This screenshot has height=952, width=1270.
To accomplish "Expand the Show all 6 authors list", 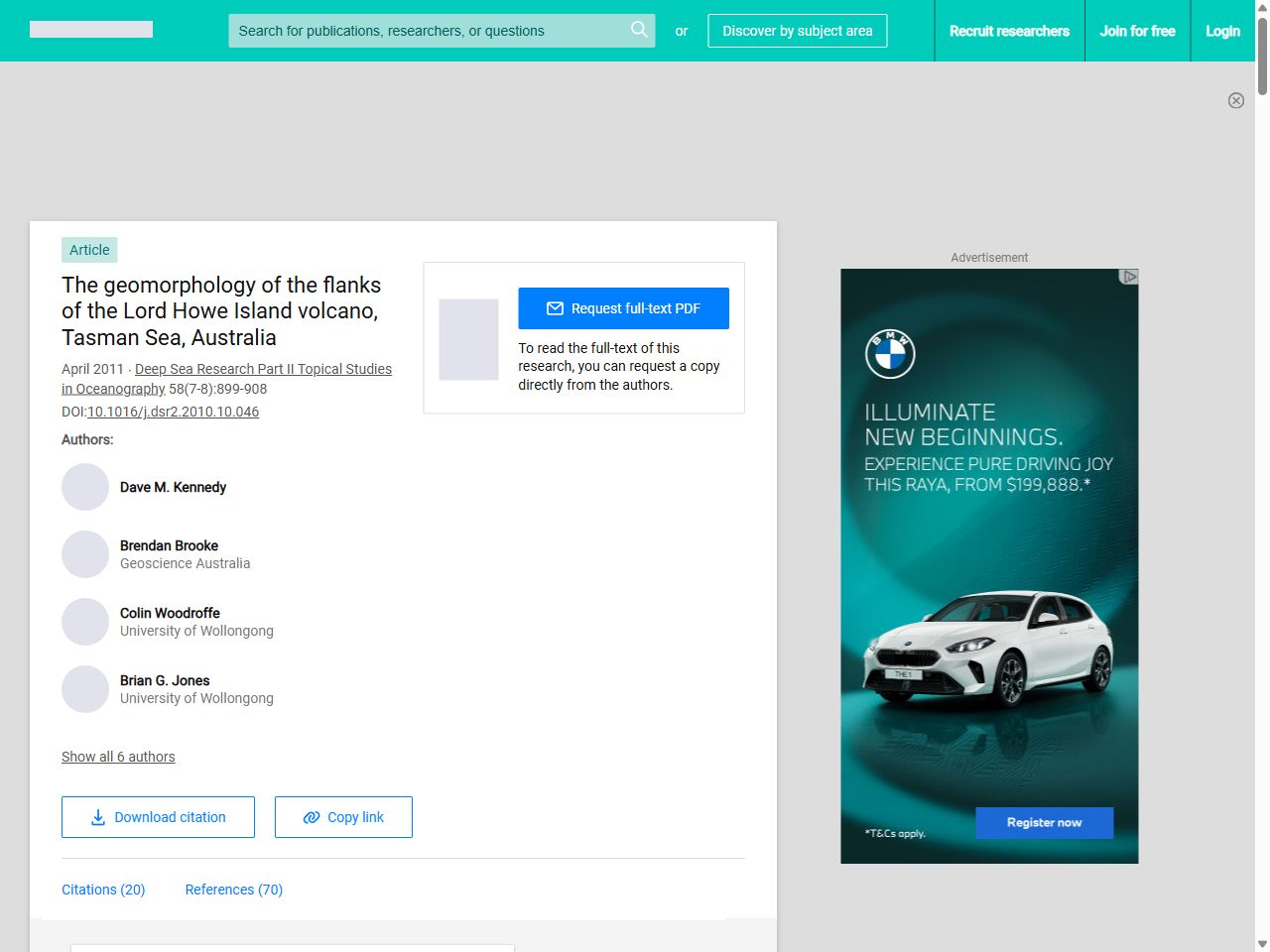I will coord(118,757).
